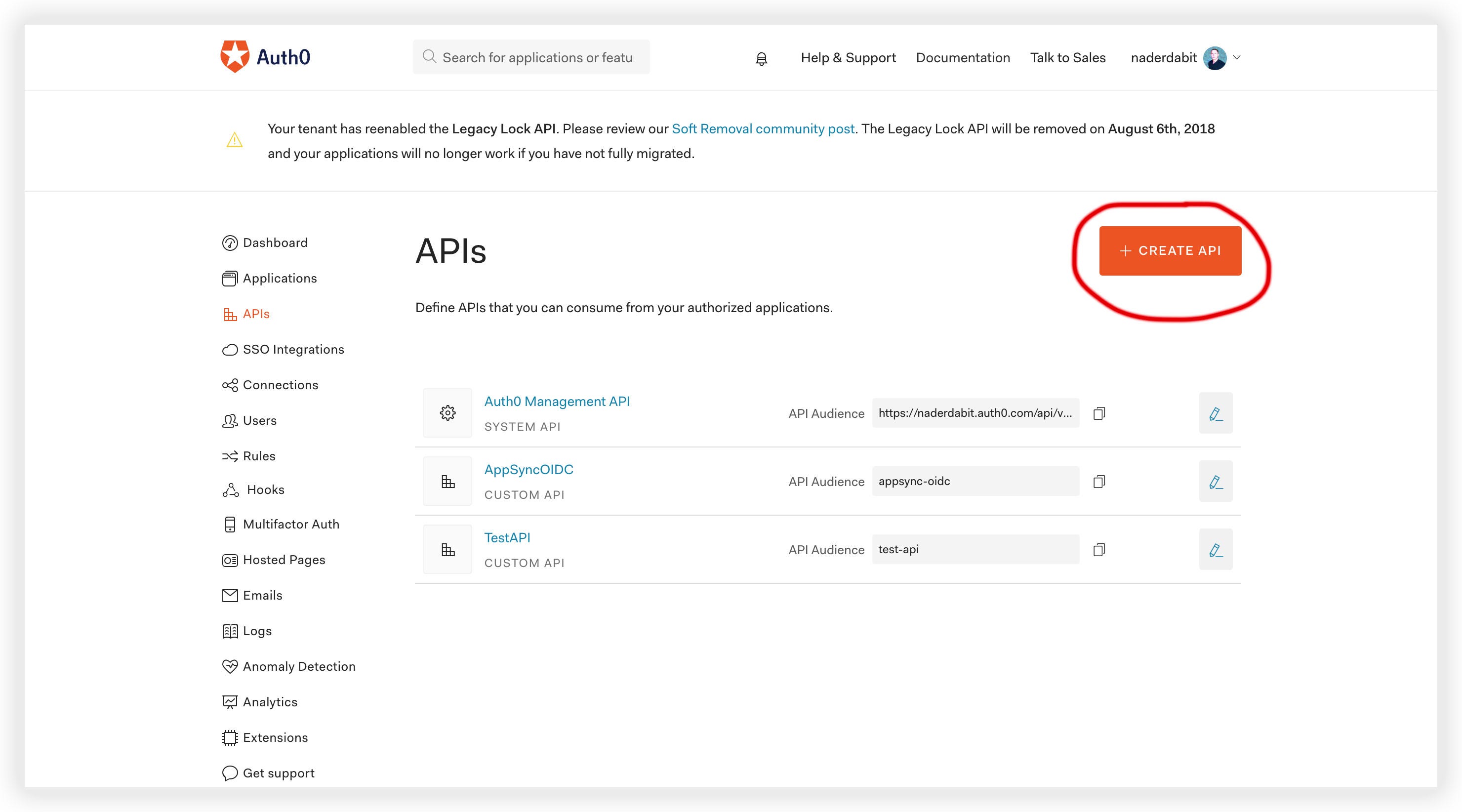Click the Logs book icon

point(230,631)
